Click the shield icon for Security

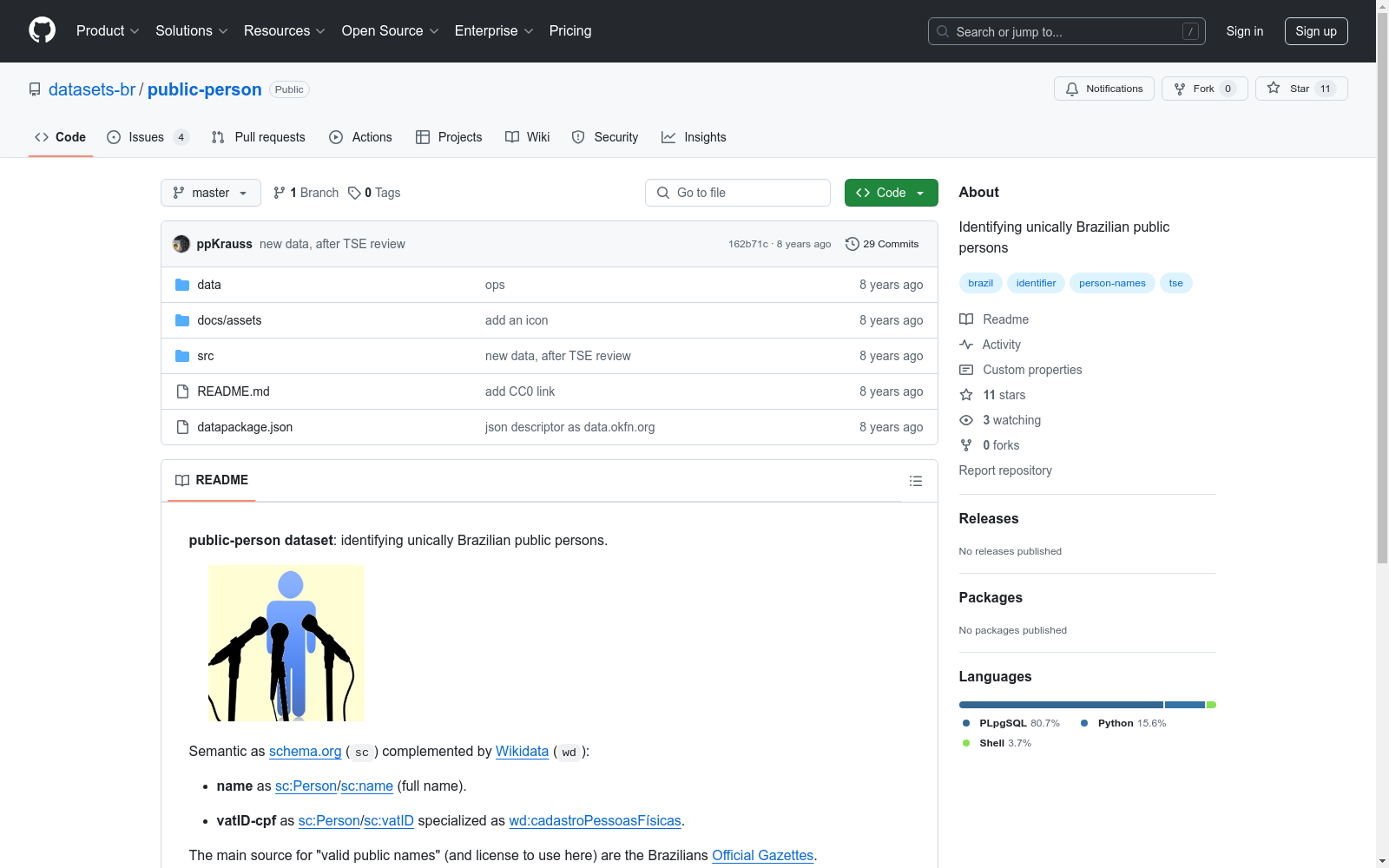coord(578,137)
